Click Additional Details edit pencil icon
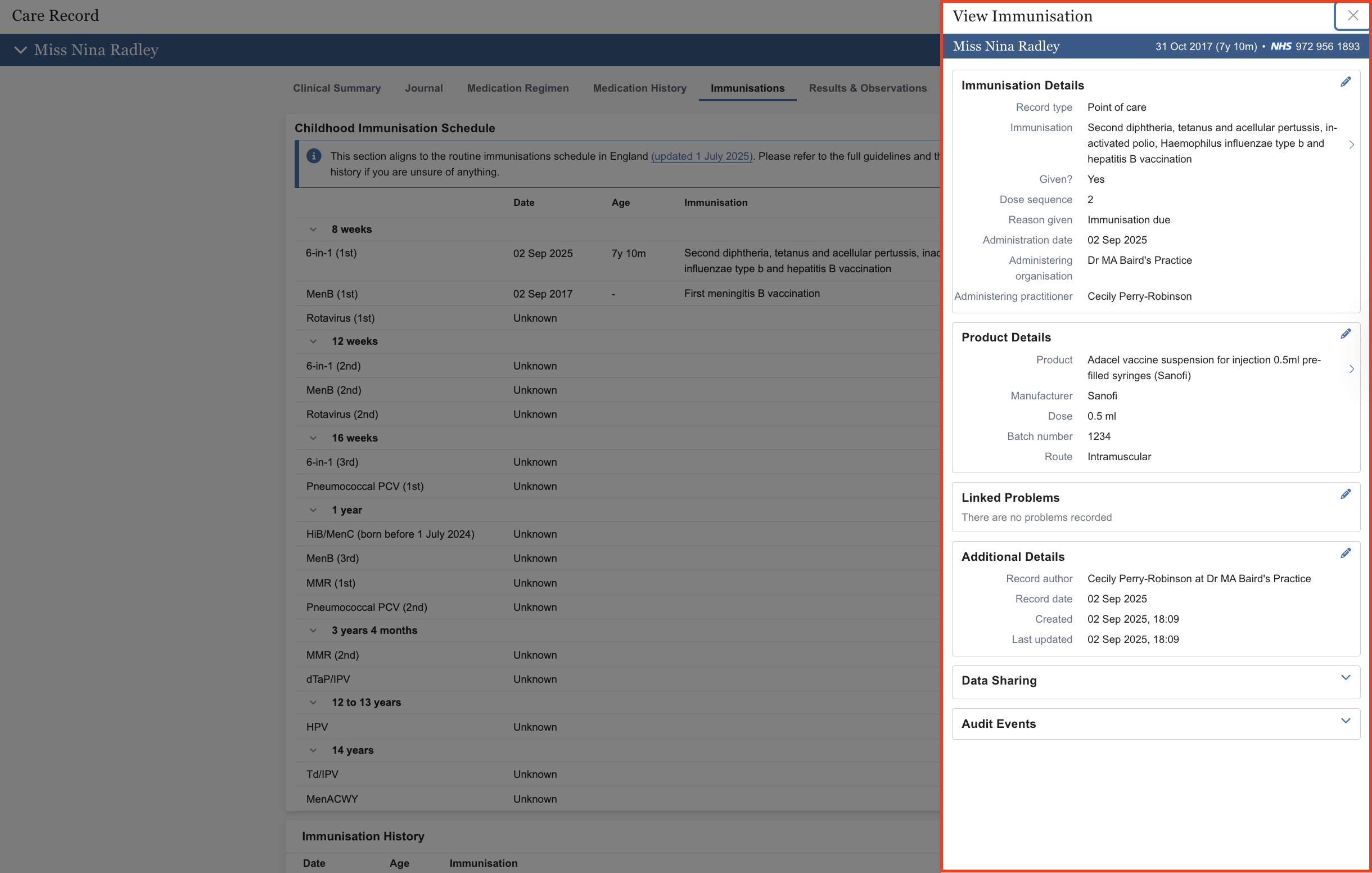 1345,553
